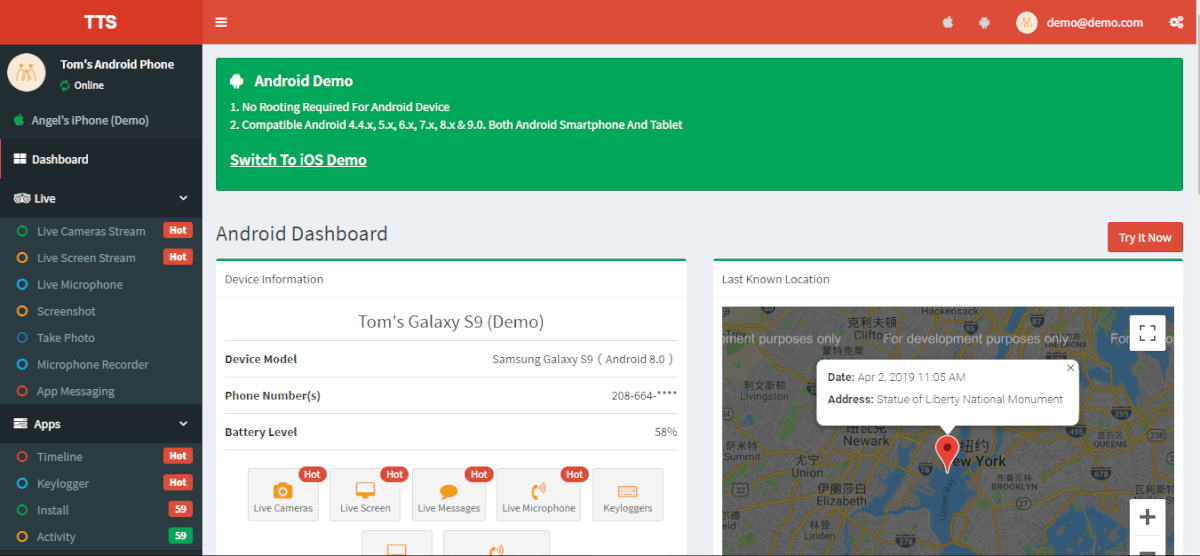Open Microphone Recorder sidebar item

pos(101,365)
